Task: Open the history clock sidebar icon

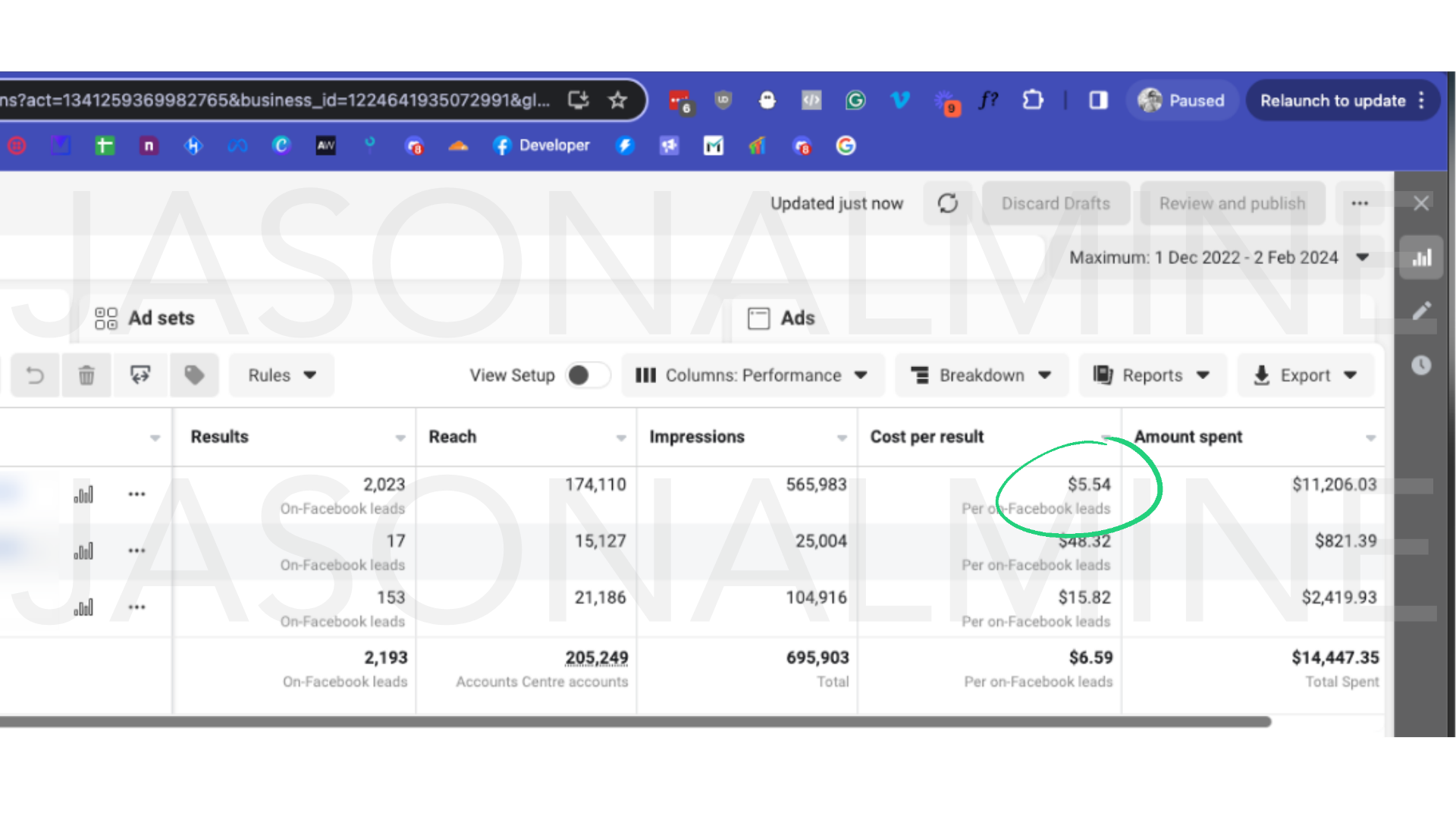Action: [1421, 366]
